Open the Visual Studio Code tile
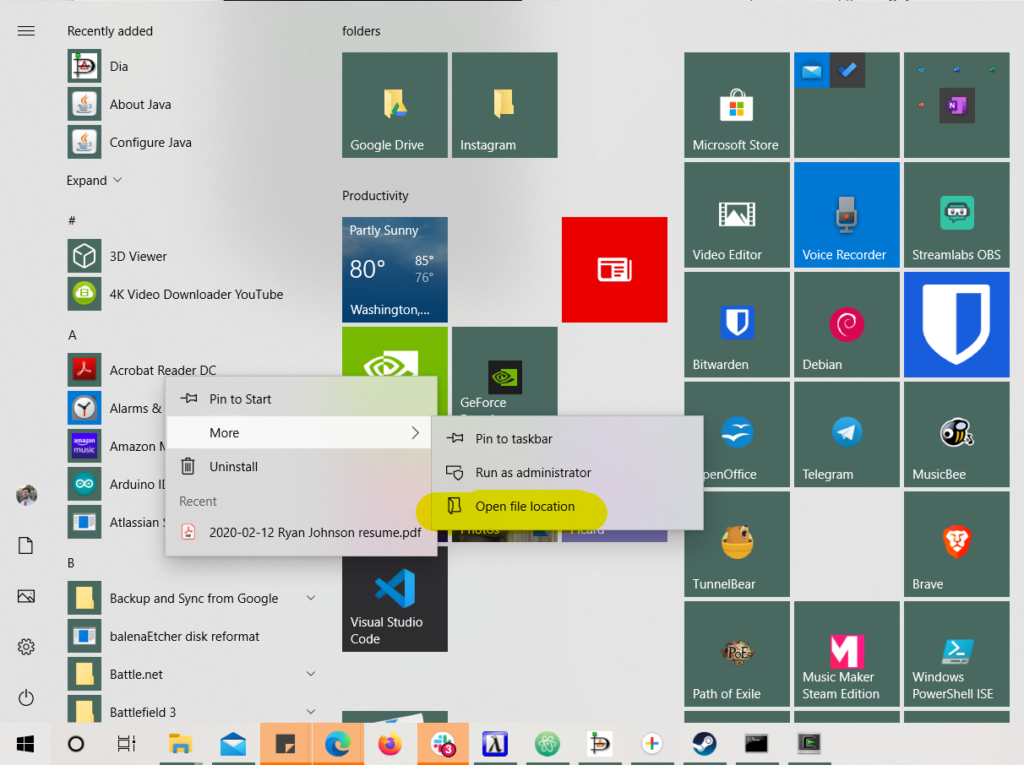The height and width of the screenshot is (765, 1024). [x=394, y=600]
